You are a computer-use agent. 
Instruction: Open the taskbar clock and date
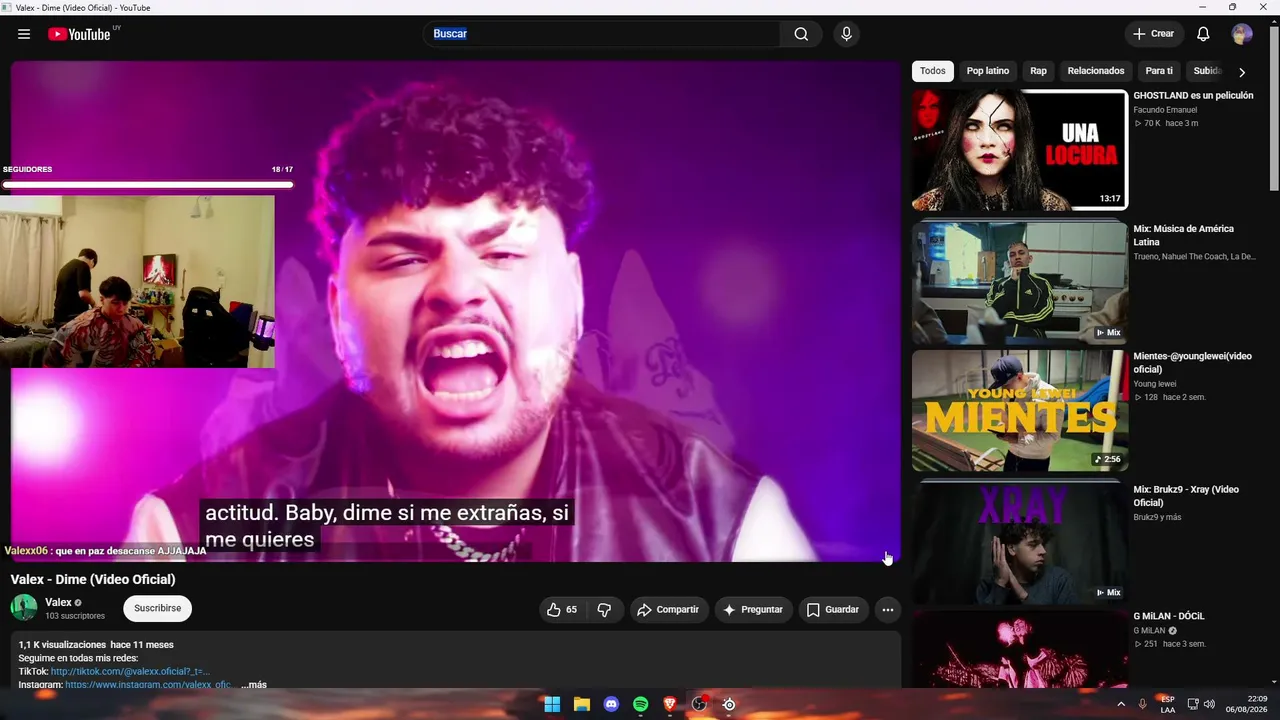[1246, 704]
